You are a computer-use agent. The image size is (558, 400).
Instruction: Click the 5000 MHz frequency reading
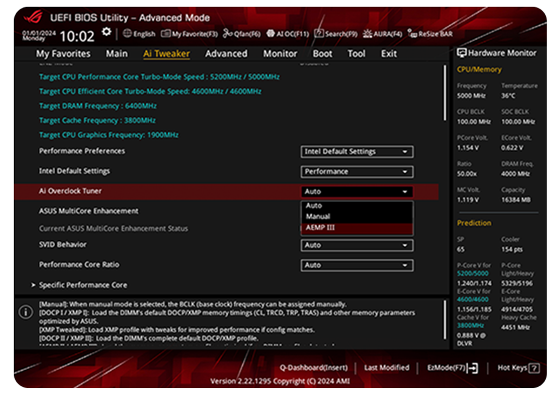point(471,96)
